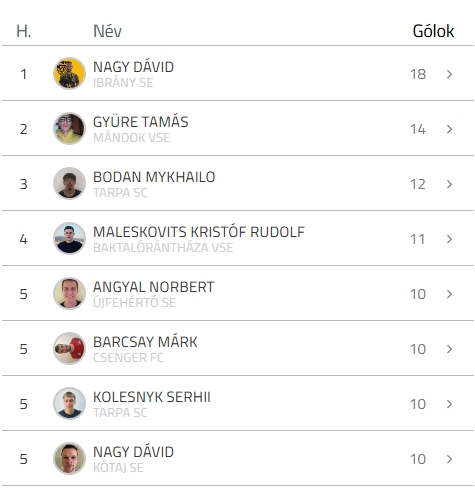Expand the chevron beside 12 goals
475x491 pixels.
coord(449,184)
